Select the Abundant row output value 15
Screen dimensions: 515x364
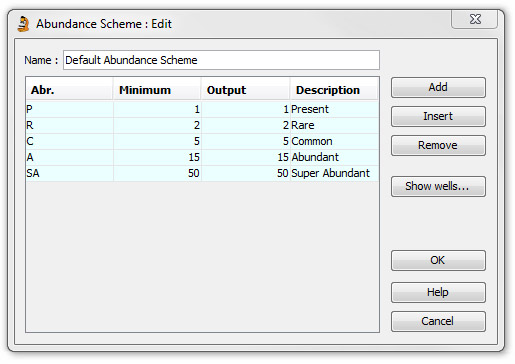[x=245, y=157]
